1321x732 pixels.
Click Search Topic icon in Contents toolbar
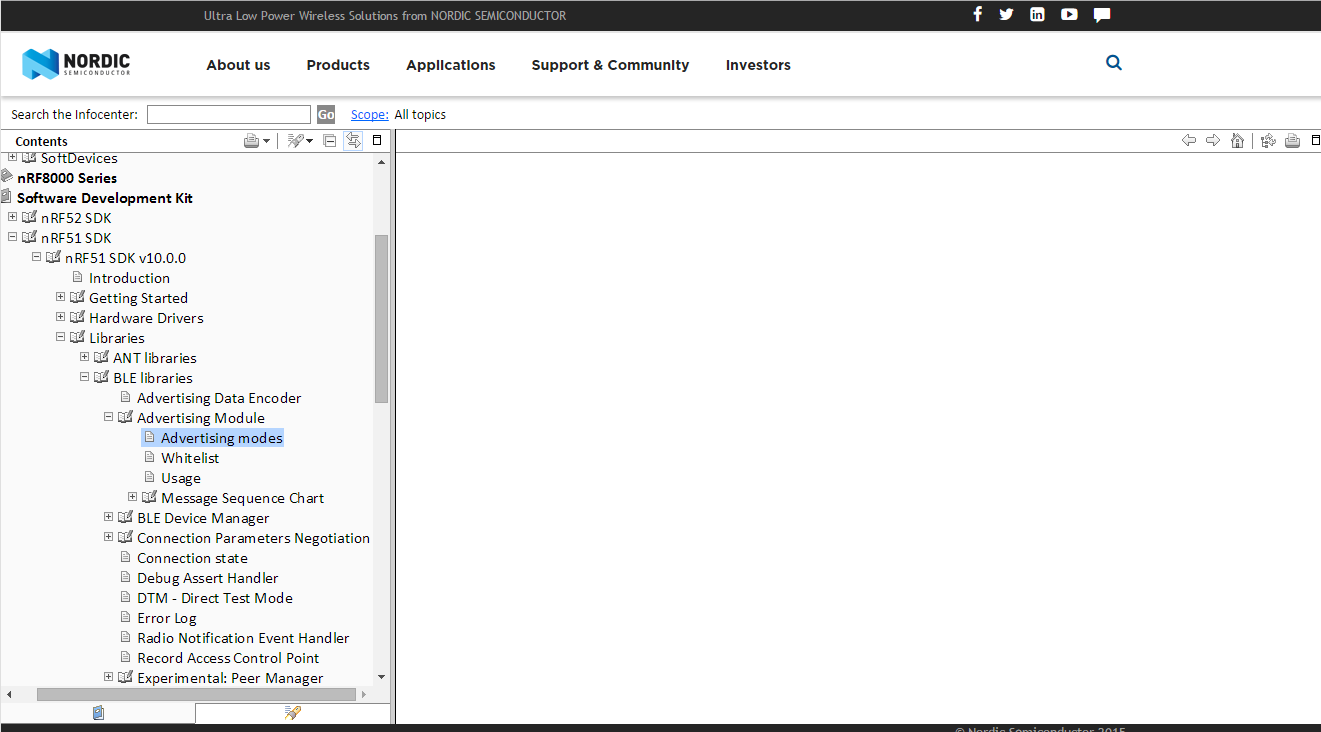coord(295,141)
